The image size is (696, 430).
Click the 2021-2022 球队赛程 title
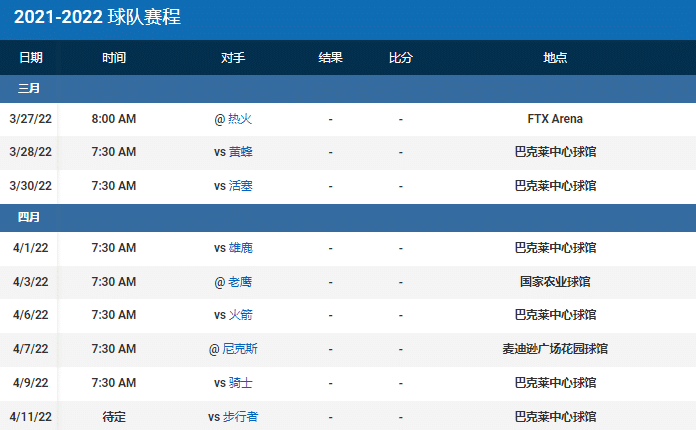pos(98,18)
